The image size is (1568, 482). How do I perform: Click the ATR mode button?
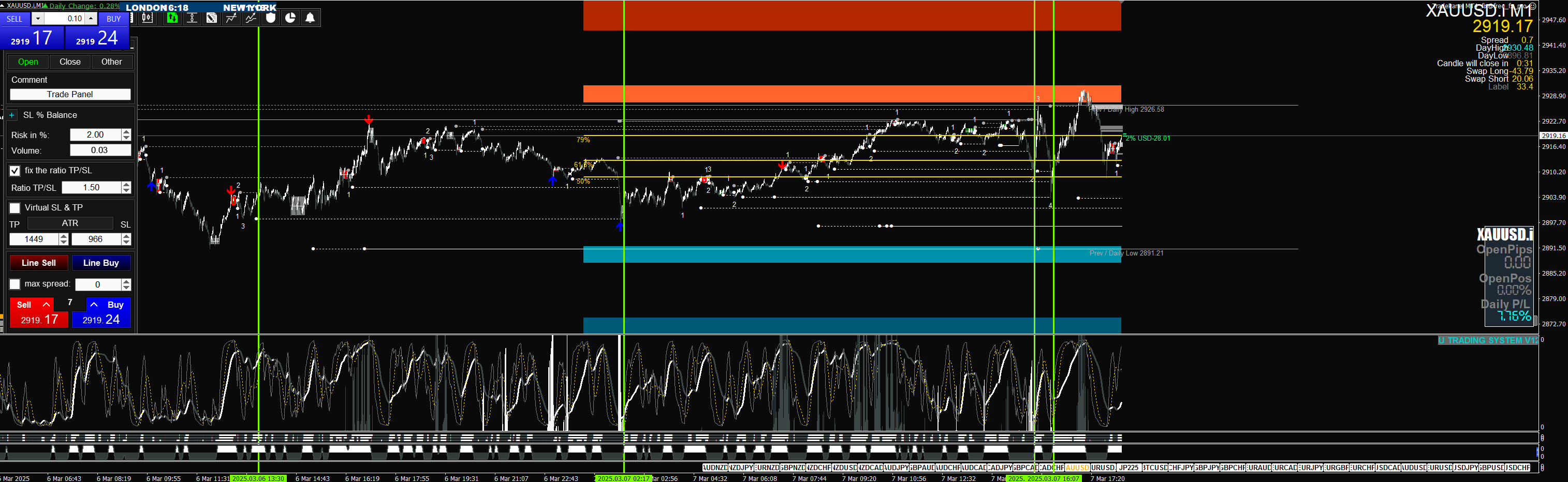point(70,224)
